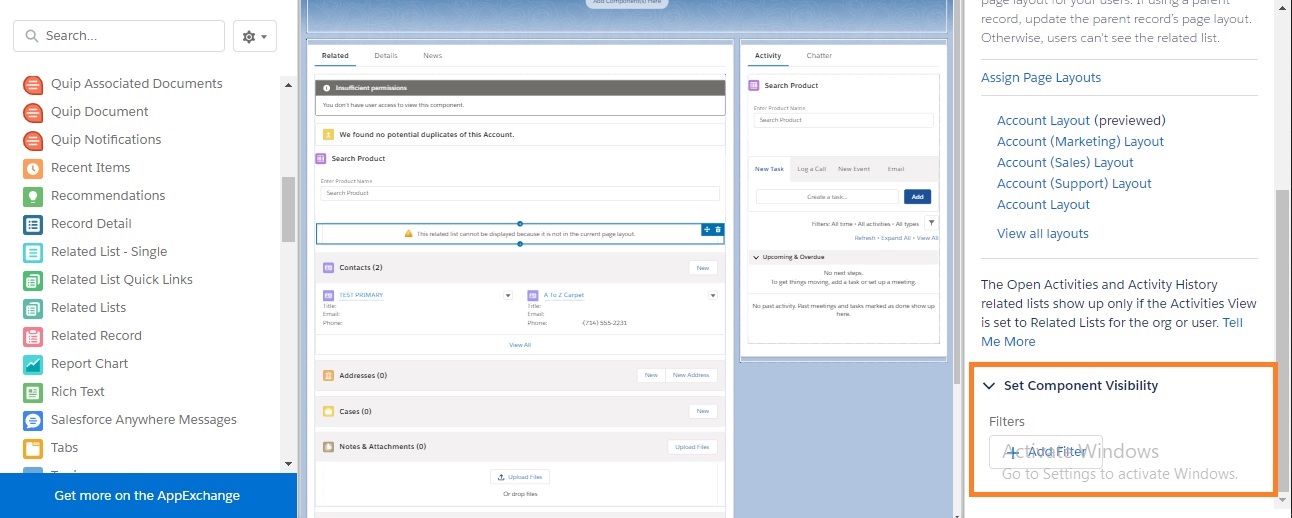Image resolution: width=1292 pixels, height=518 pixels.
Task: Click Search Product field in Related tab
Action: point(520,193)
